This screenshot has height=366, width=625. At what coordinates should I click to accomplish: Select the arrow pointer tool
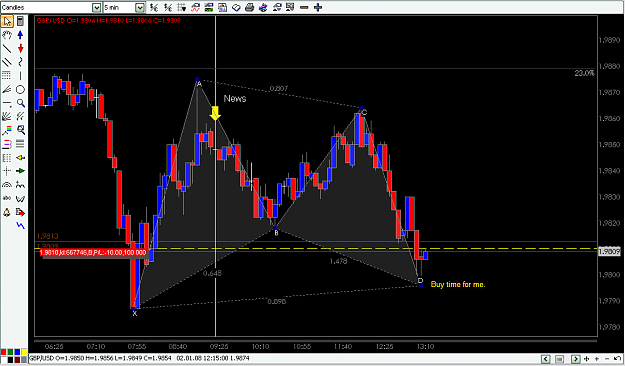click(x=7, y=21)
